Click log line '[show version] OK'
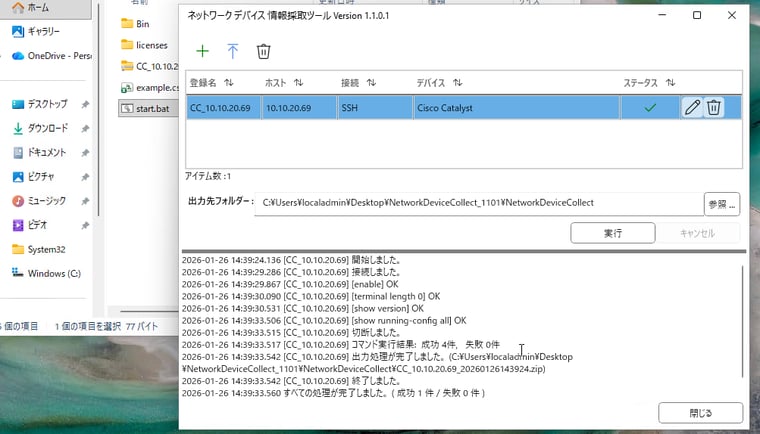Viewport: 760px width, 434px height. [302, 308]
